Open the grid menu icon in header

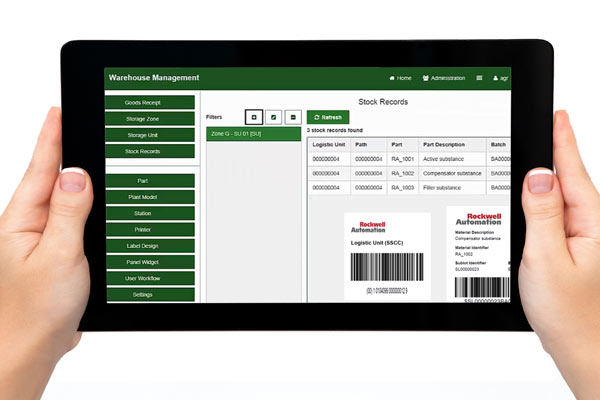479,78
